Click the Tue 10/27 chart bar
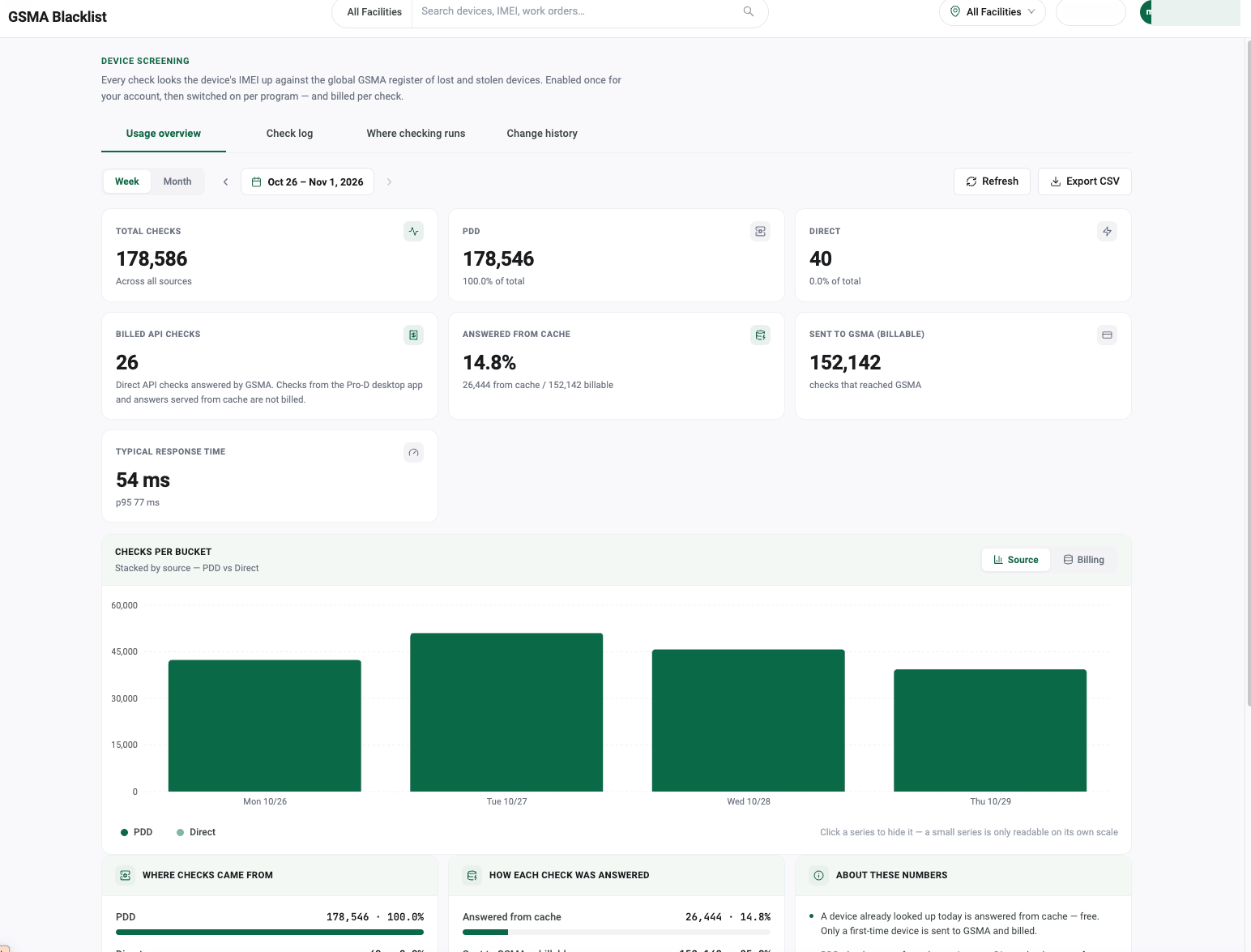The width and height of the screenshot is (1251, 952). pyautogui.click(x=506, y=712)
